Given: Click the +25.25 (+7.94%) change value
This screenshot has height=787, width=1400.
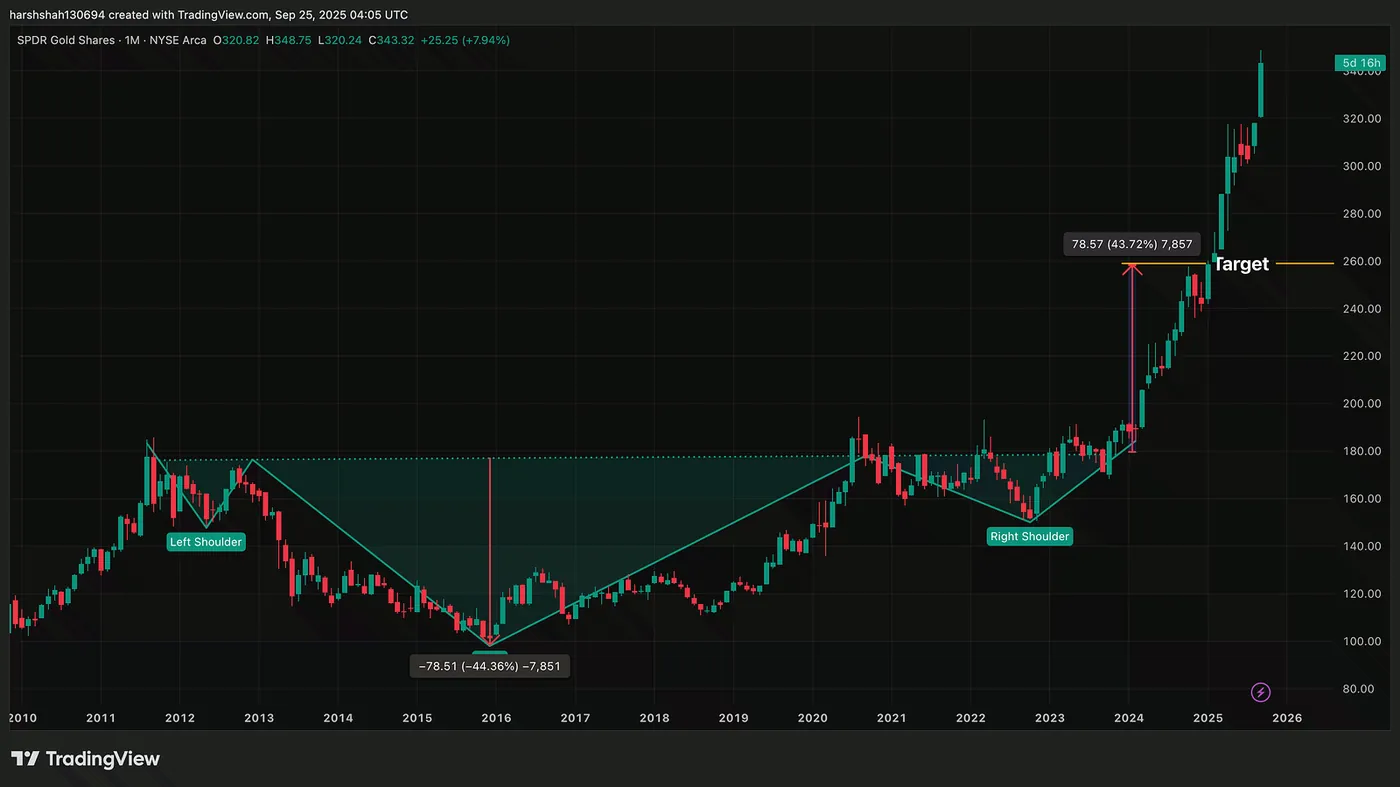Looking at the screenshot, I should point(466,40).
